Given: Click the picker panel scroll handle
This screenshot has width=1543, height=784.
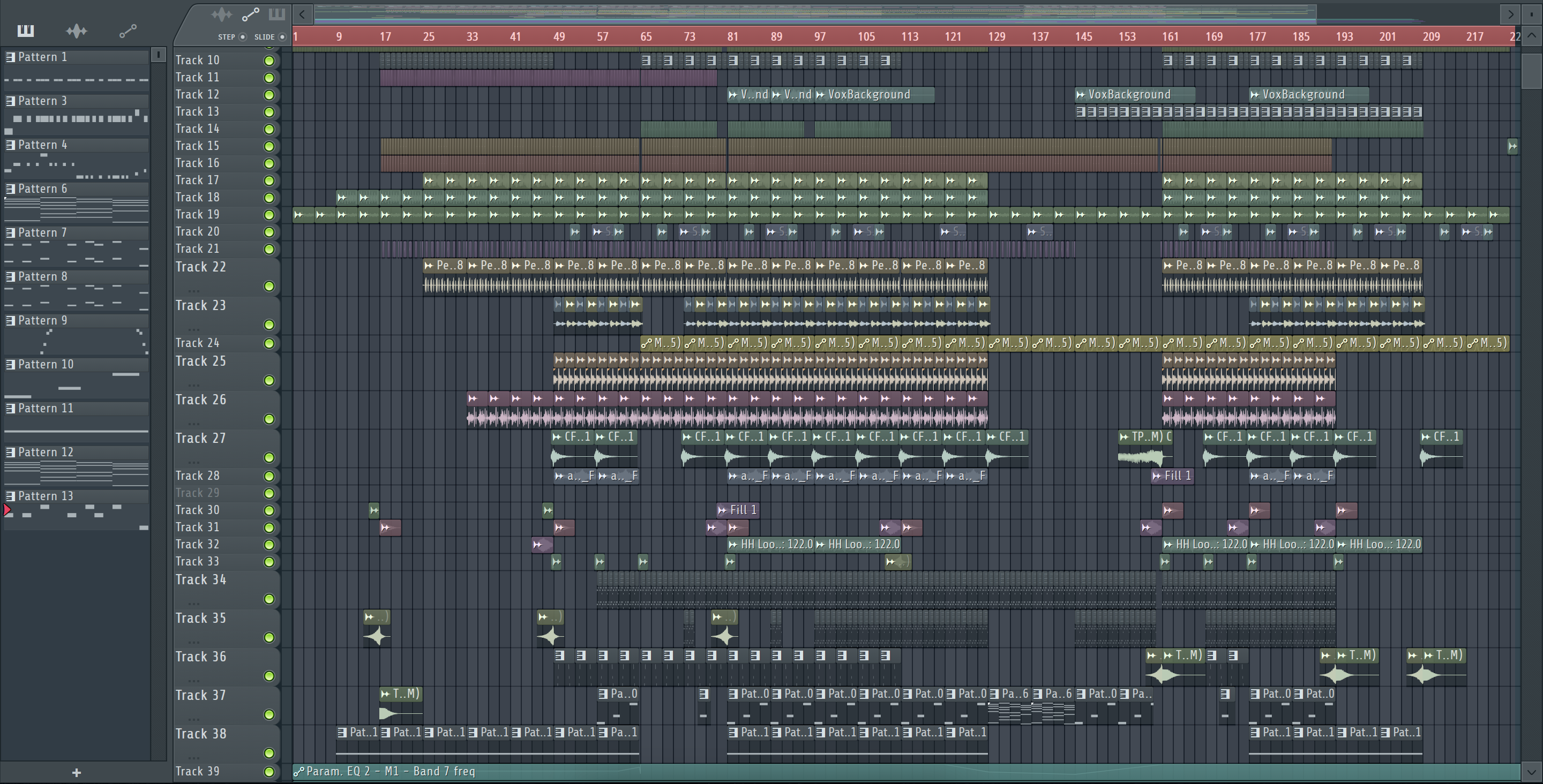Looking at the screenshot, I should click(x=158, y=55).
